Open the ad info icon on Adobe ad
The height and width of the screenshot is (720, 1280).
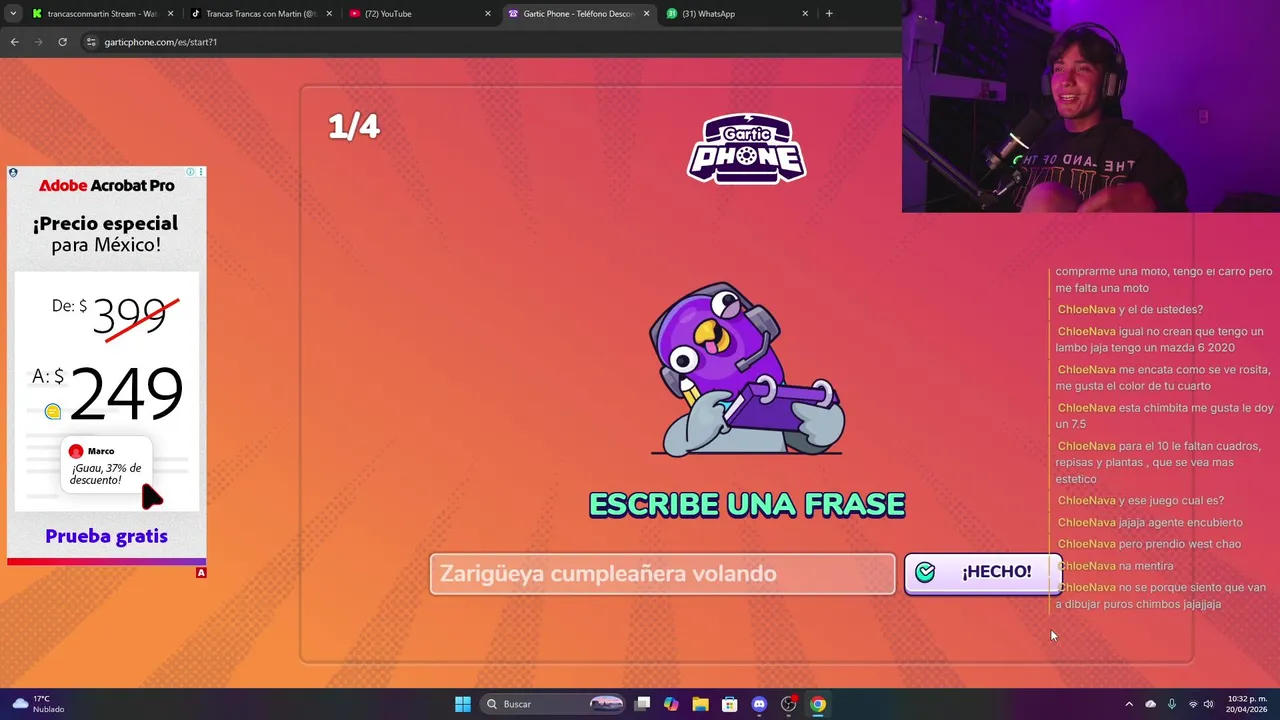coord(190,172)
